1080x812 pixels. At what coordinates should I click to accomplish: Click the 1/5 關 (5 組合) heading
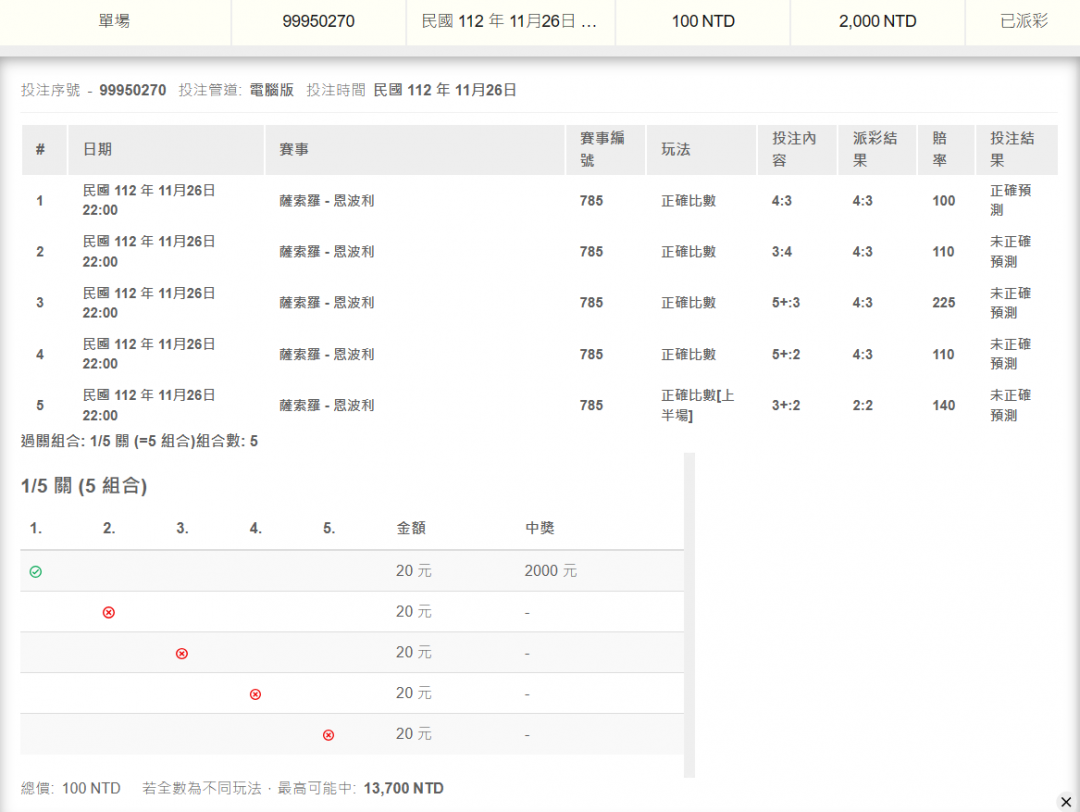[84, 486]
